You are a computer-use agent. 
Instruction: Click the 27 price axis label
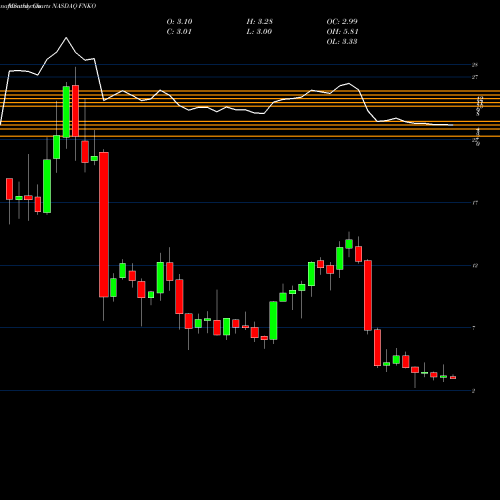click(475, 77)
